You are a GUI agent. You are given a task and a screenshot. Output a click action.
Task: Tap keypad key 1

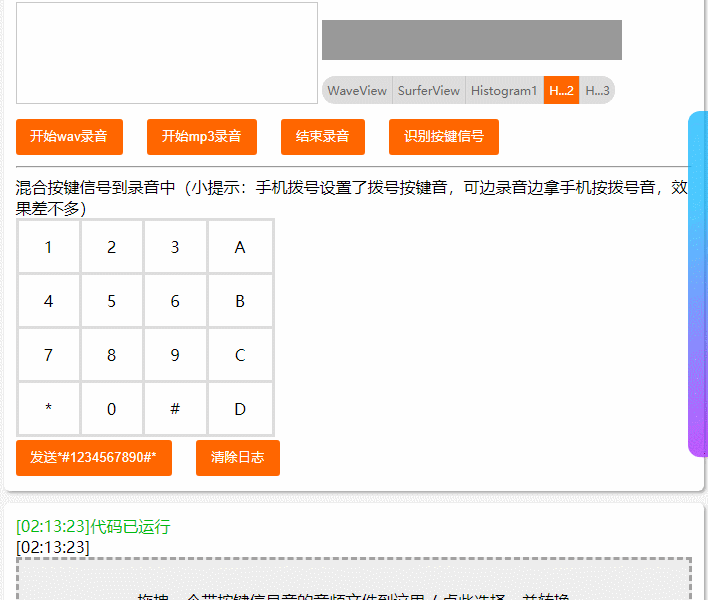point(49,247)
